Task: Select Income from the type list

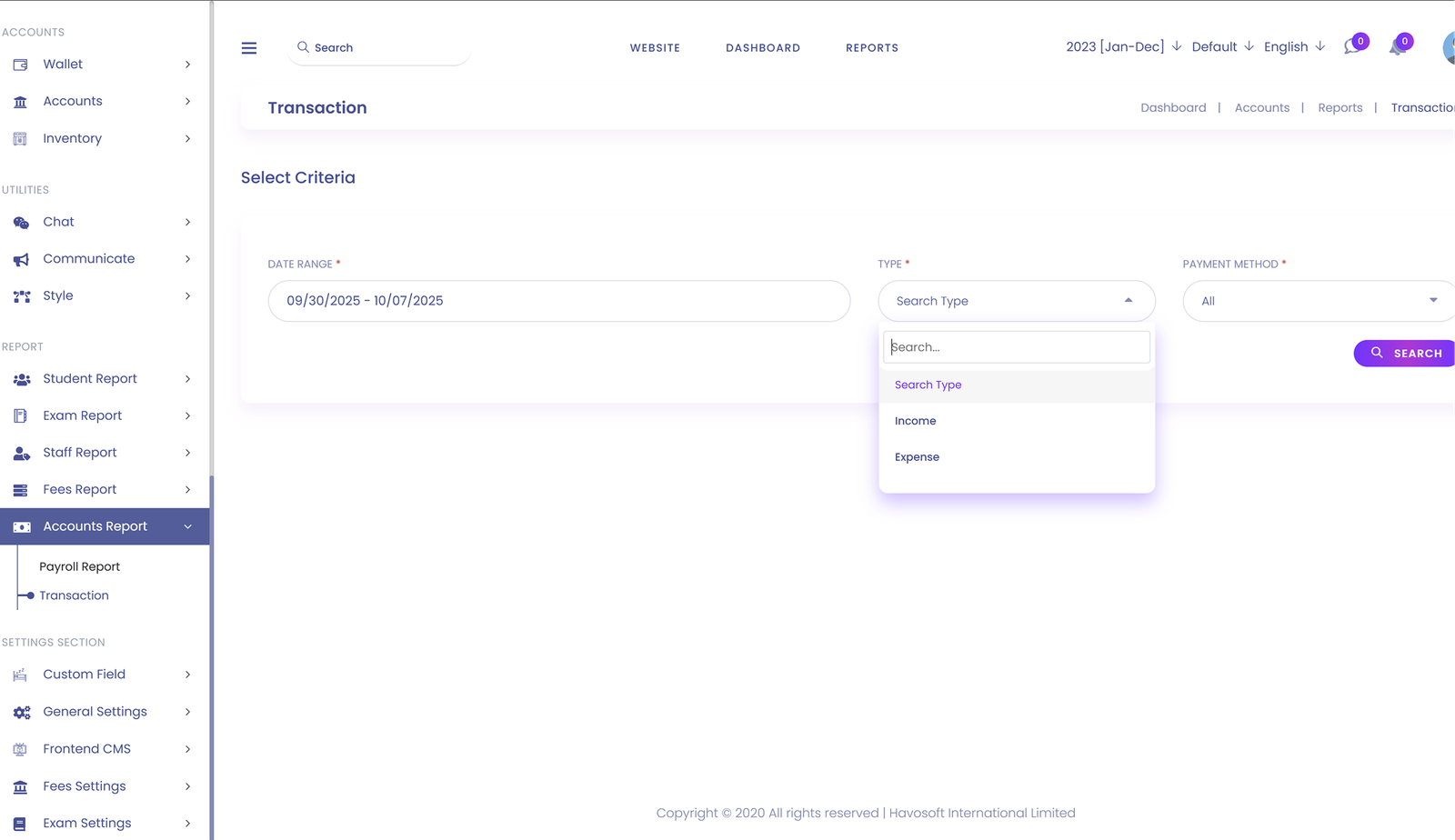Action: tap(915, 421)
